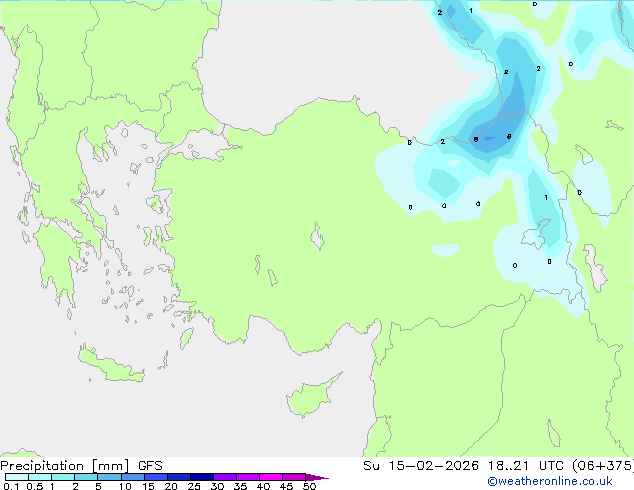Screen dimensions: 634x490
Task: Click Lake Tuz in central Turkey
Action: point(317,236)
